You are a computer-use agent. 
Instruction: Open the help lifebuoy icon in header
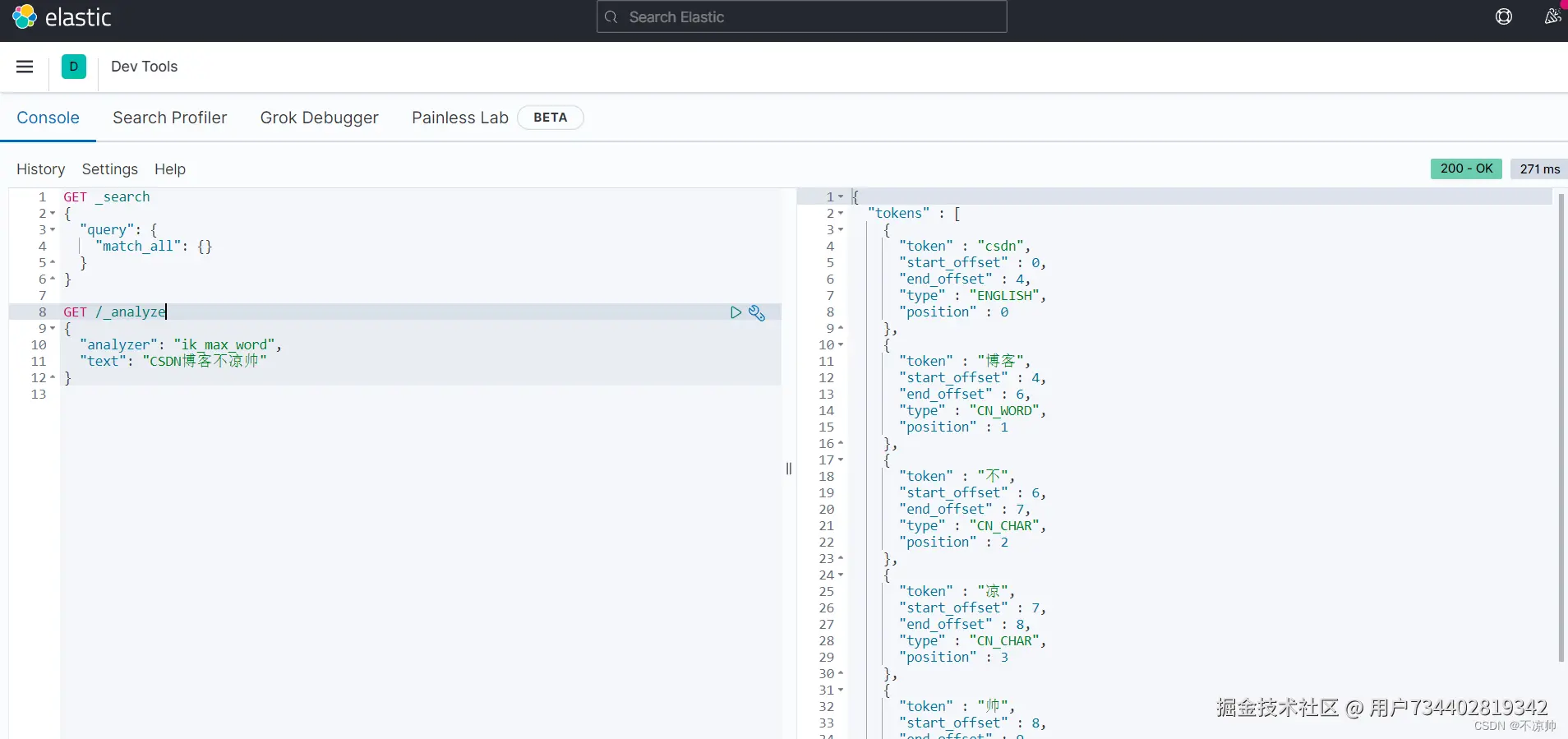tap(1503, 16)
